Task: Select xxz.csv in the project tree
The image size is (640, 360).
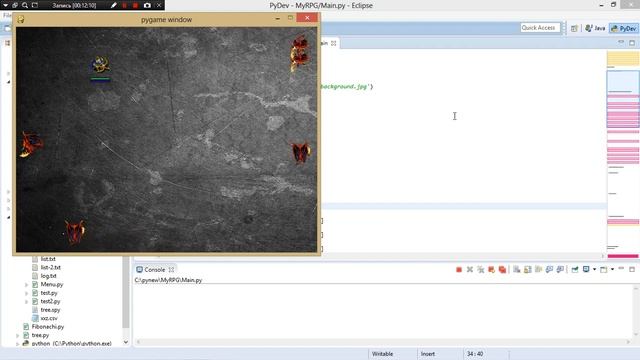Action: click(x=49, y=318)
